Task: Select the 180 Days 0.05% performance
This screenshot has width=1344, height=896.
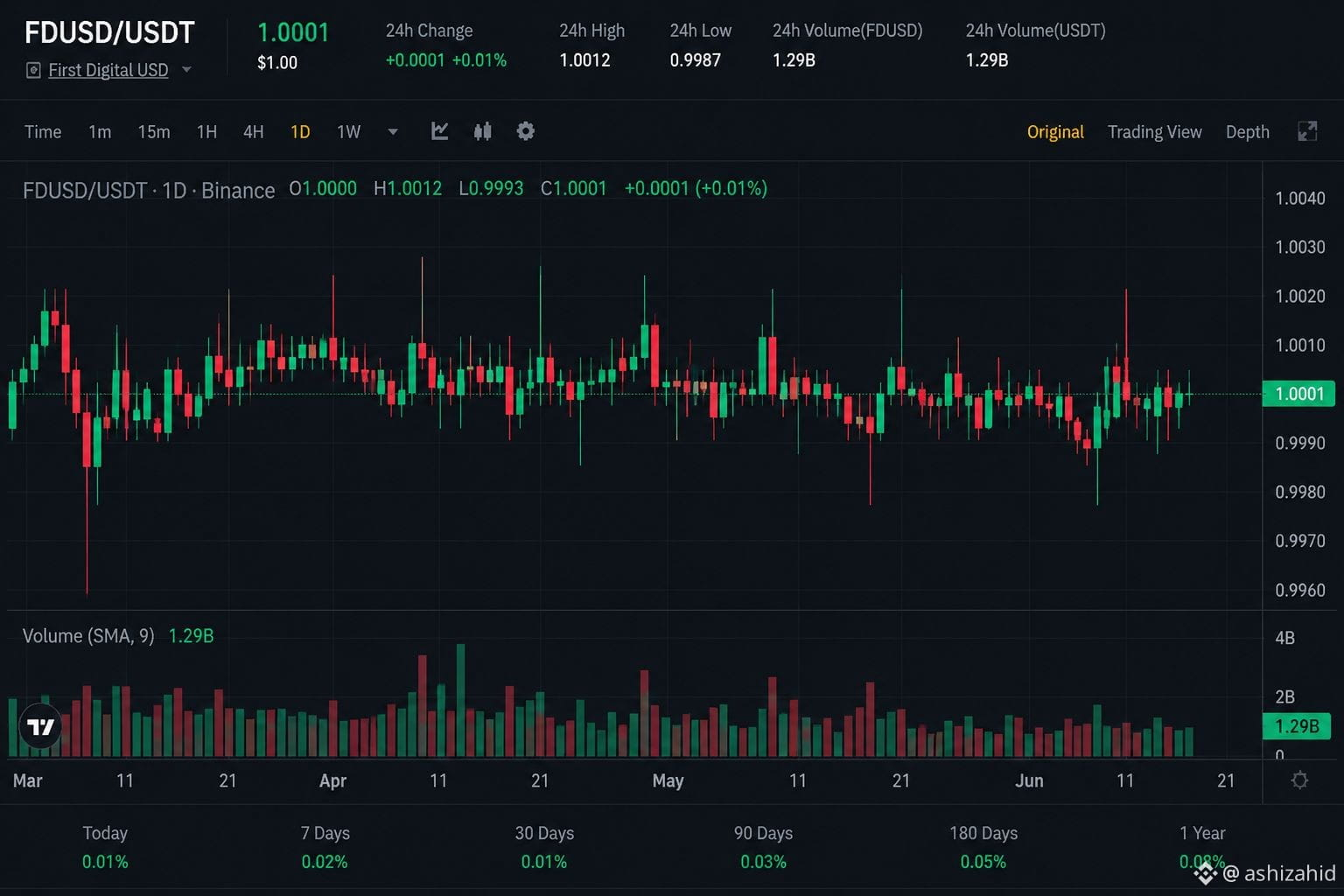Action: 983,847
